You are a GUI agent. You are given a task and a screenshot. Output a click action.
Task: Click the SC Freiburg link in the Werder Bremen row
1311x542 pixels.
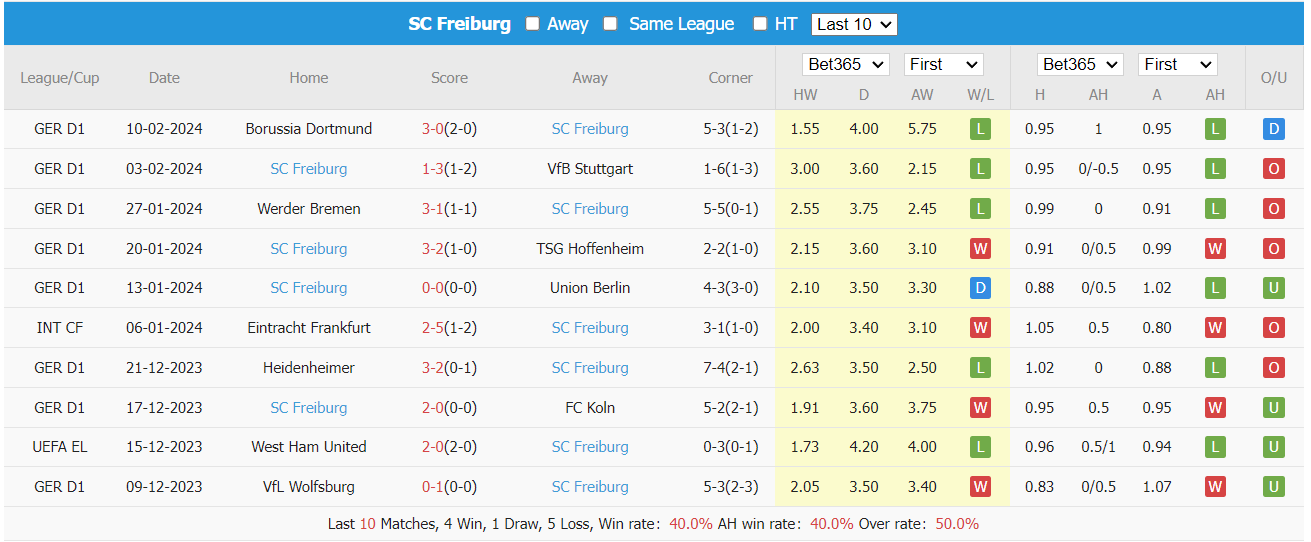590,209
